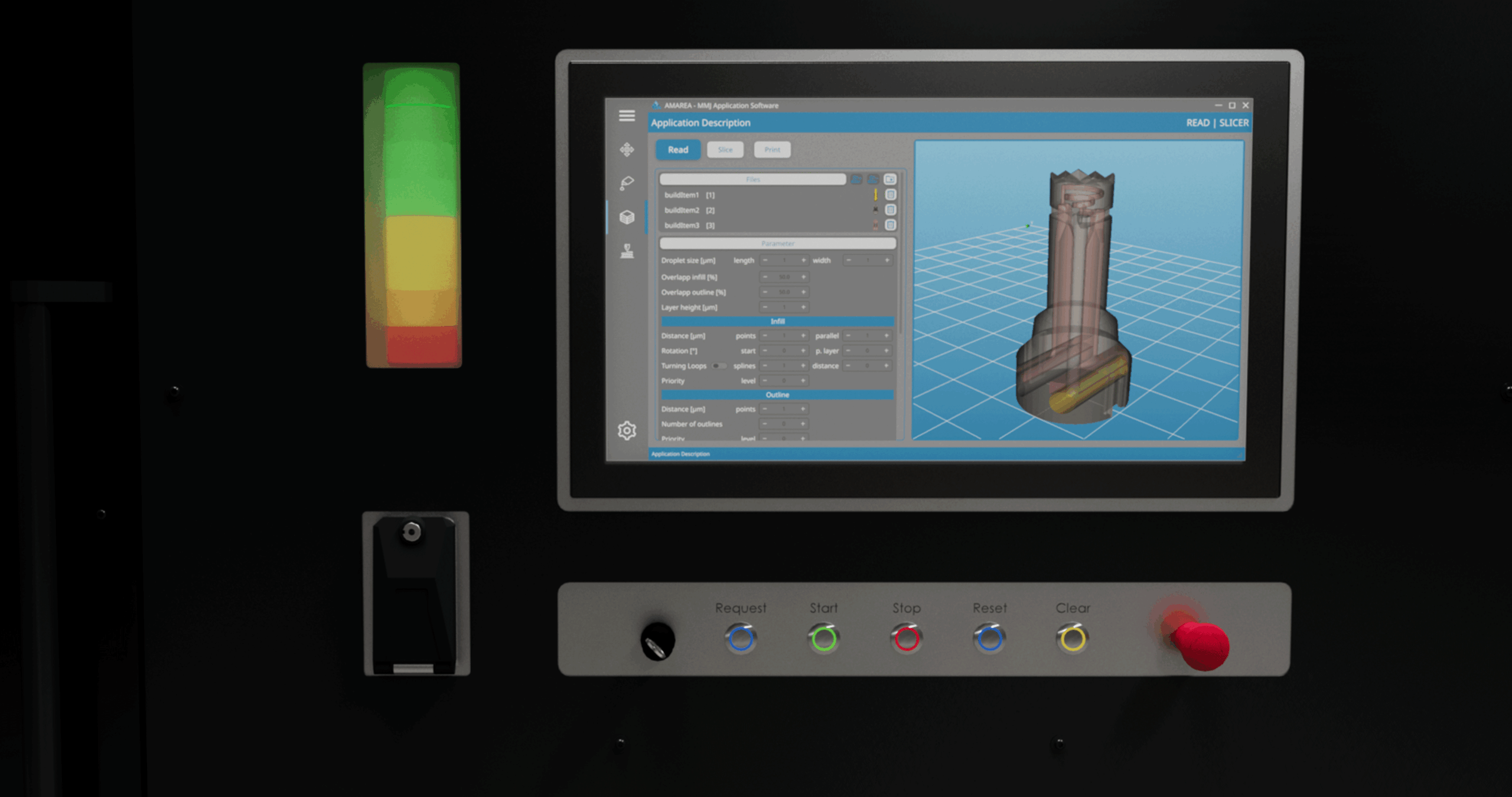
Task: Open the hamburger navigation menu
Action: (627, 116)
